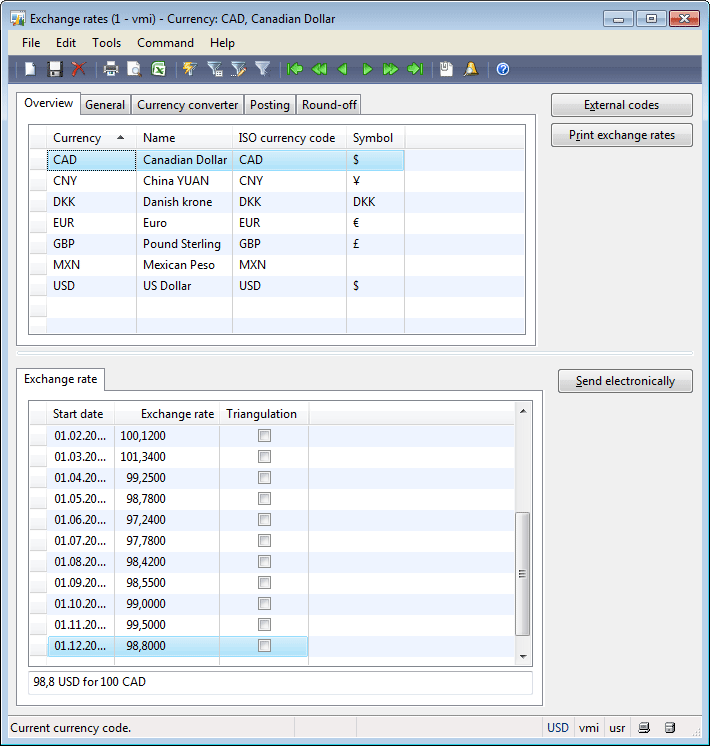
Task: Select the MXN currency cell
Action: [91, 265]
